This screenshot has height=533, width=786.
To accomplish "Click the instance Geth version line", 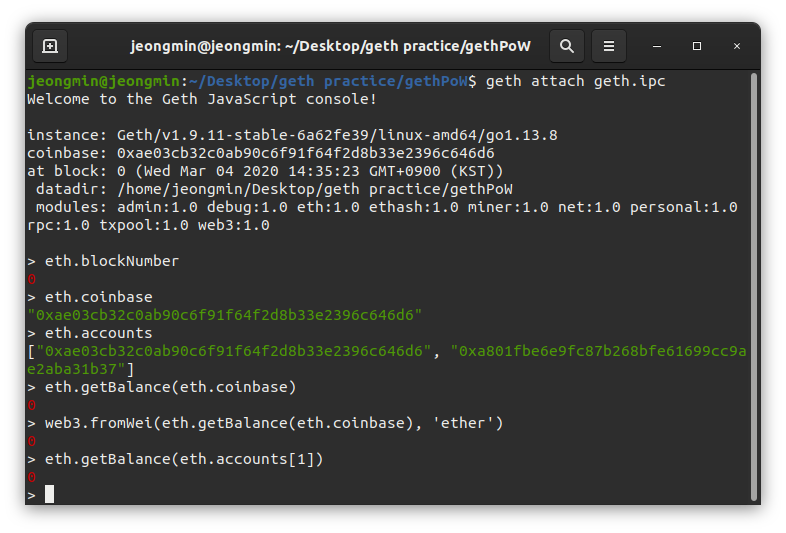I will coord(292,135).
